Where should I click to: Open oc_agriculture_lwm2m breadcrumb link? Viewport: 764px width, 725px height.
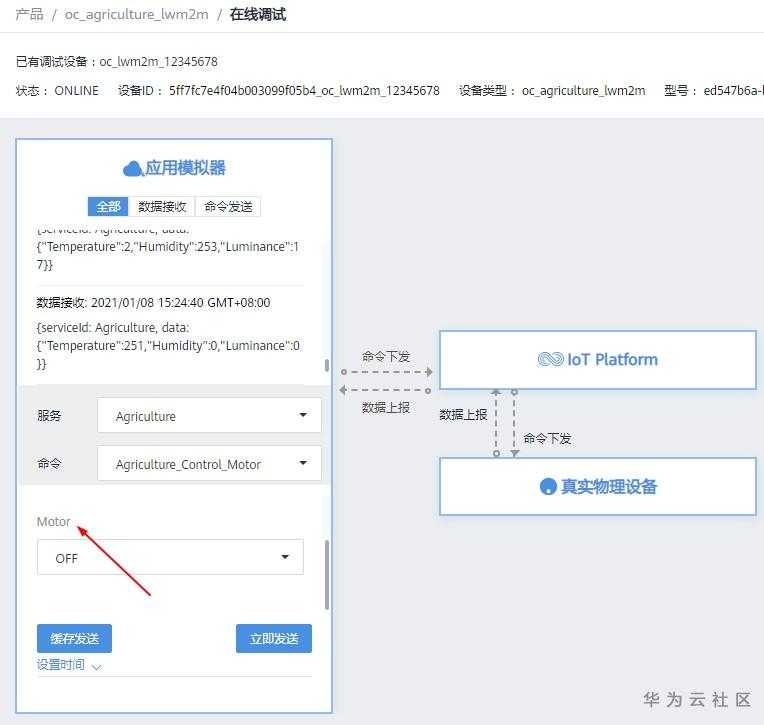[x=136, y=15]
